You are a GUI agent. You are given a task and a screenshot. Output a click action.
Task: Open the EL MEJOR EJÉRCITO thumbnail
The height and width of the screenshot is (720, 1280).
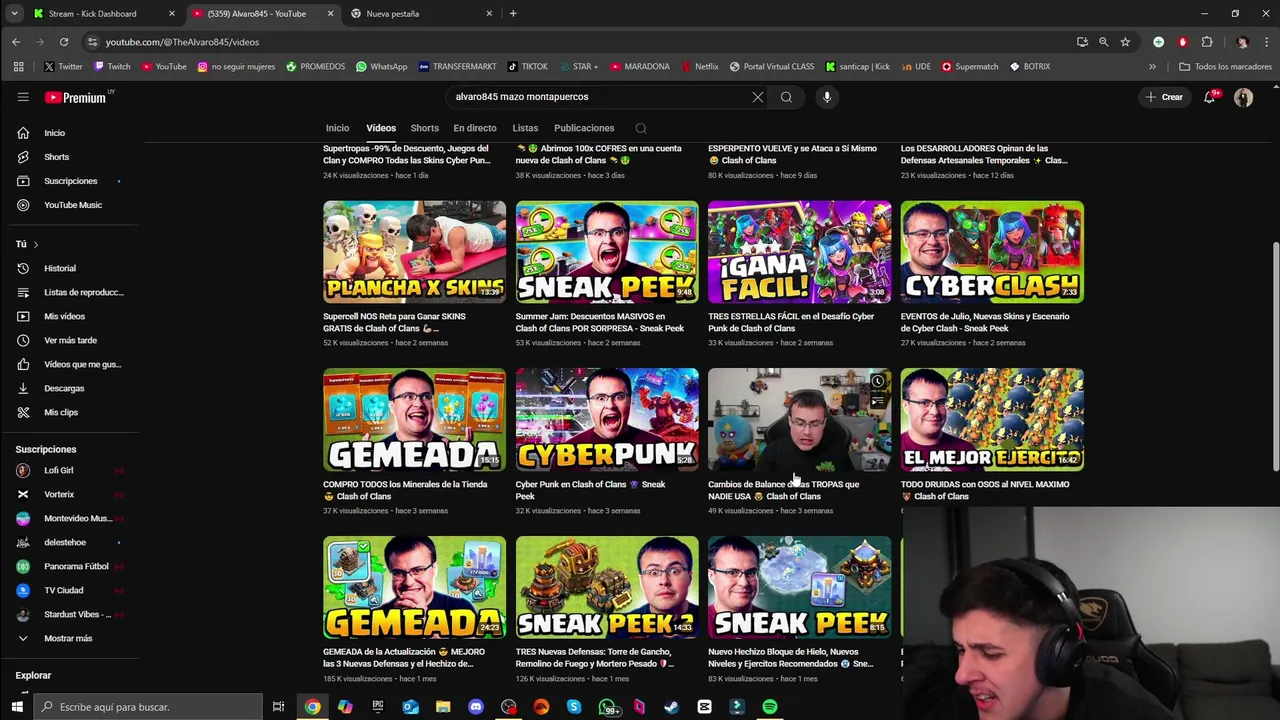pos(992,420)
